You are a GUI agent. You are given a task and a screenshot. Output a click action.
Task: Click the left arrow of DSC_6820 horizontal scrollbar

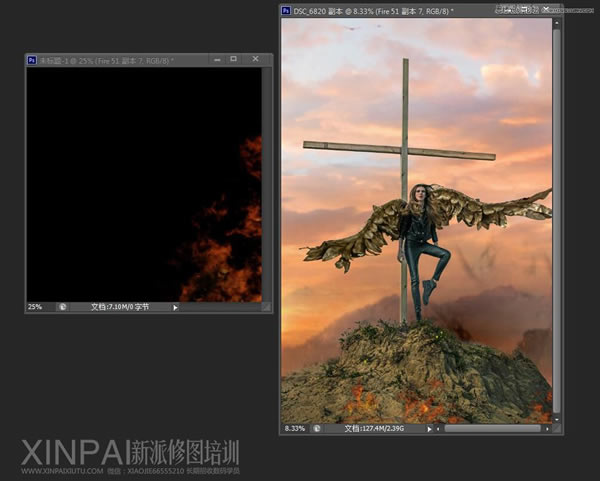(x=438, y=429)
